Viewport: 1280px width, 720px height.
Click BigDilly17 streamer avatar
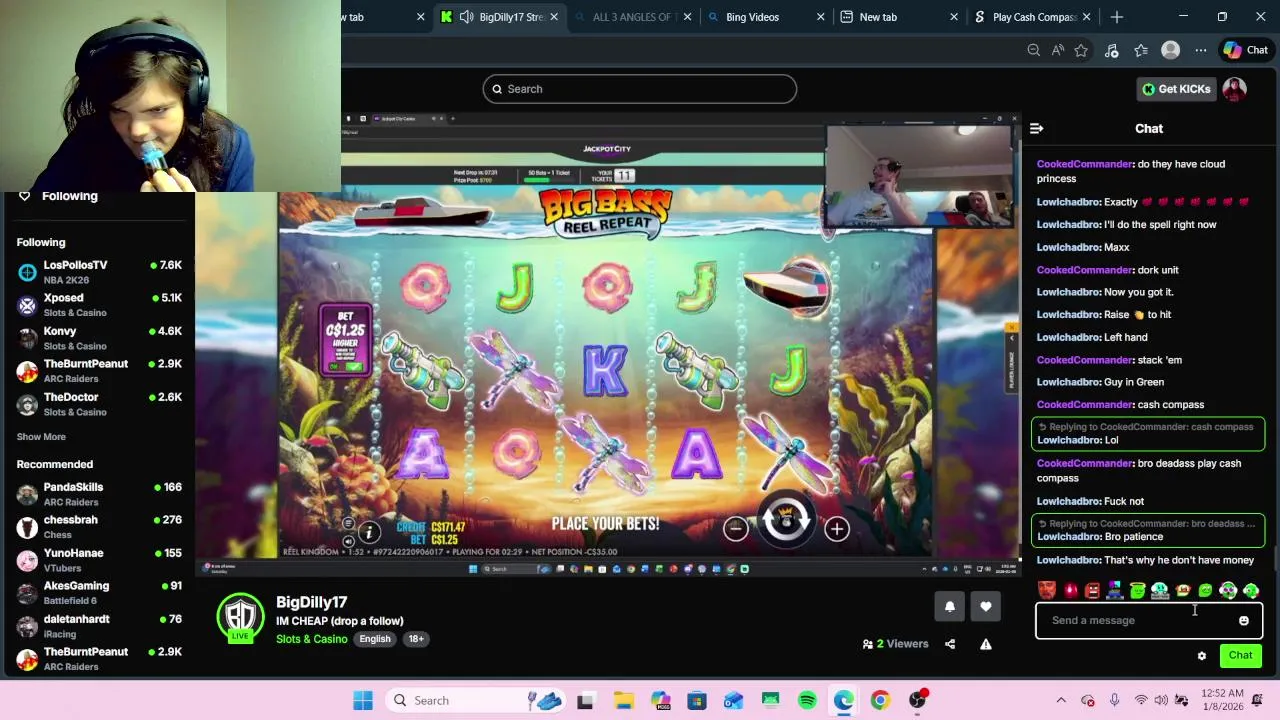(x=240, y=617)
